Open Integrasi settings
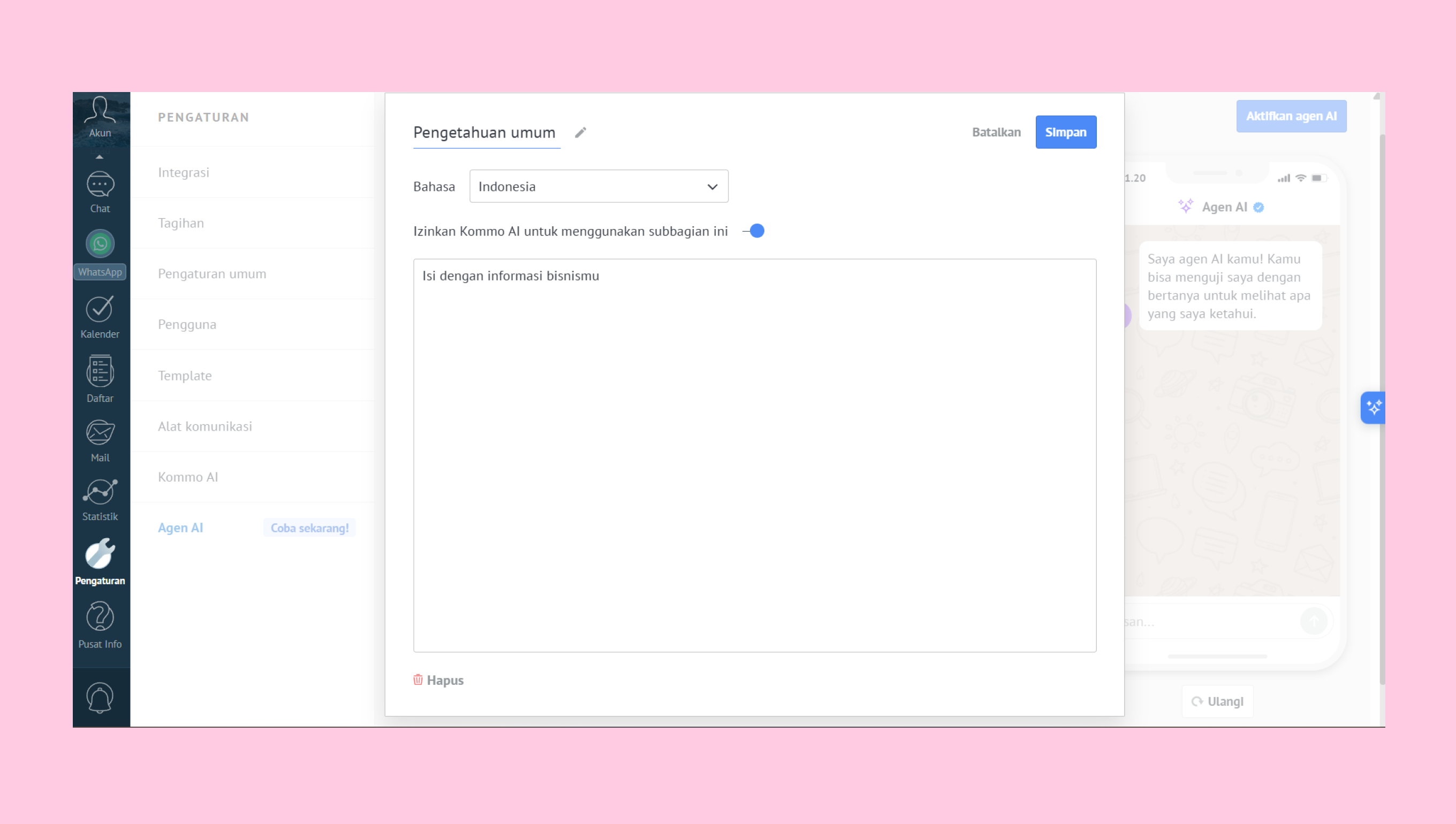This screenshot has width=1456, height=824. (x=253, y=172)
